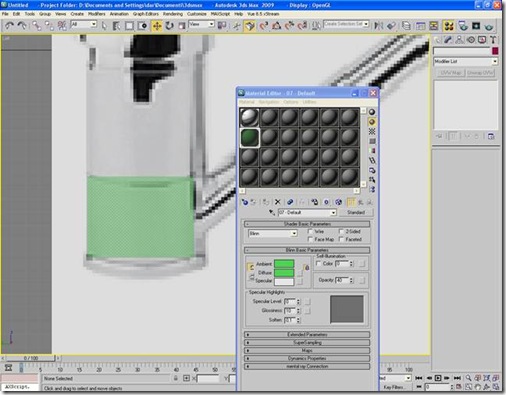Viewport: 506px width, 395px height.
Task: Enable the Wire checkbox
Action: coord(310,231)
